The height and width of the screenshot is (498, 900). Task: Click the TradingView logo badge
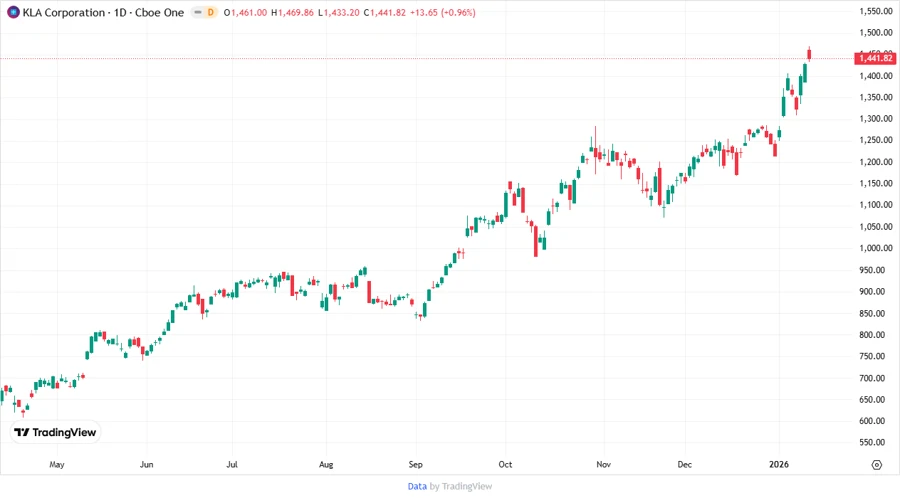click(55, 433)
